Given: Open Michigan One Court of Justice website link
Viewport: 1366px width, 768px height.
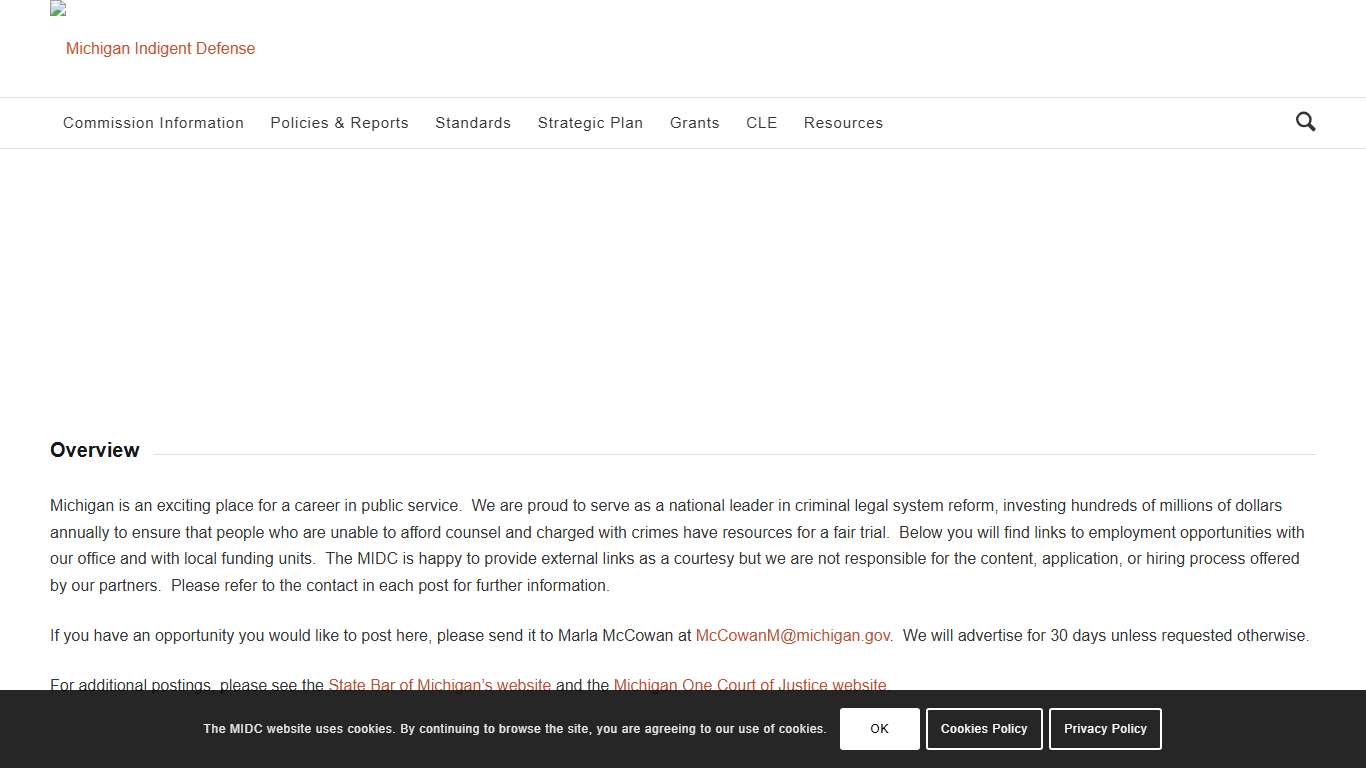Looking at the screenshot, I should click(x=749, y=685).
